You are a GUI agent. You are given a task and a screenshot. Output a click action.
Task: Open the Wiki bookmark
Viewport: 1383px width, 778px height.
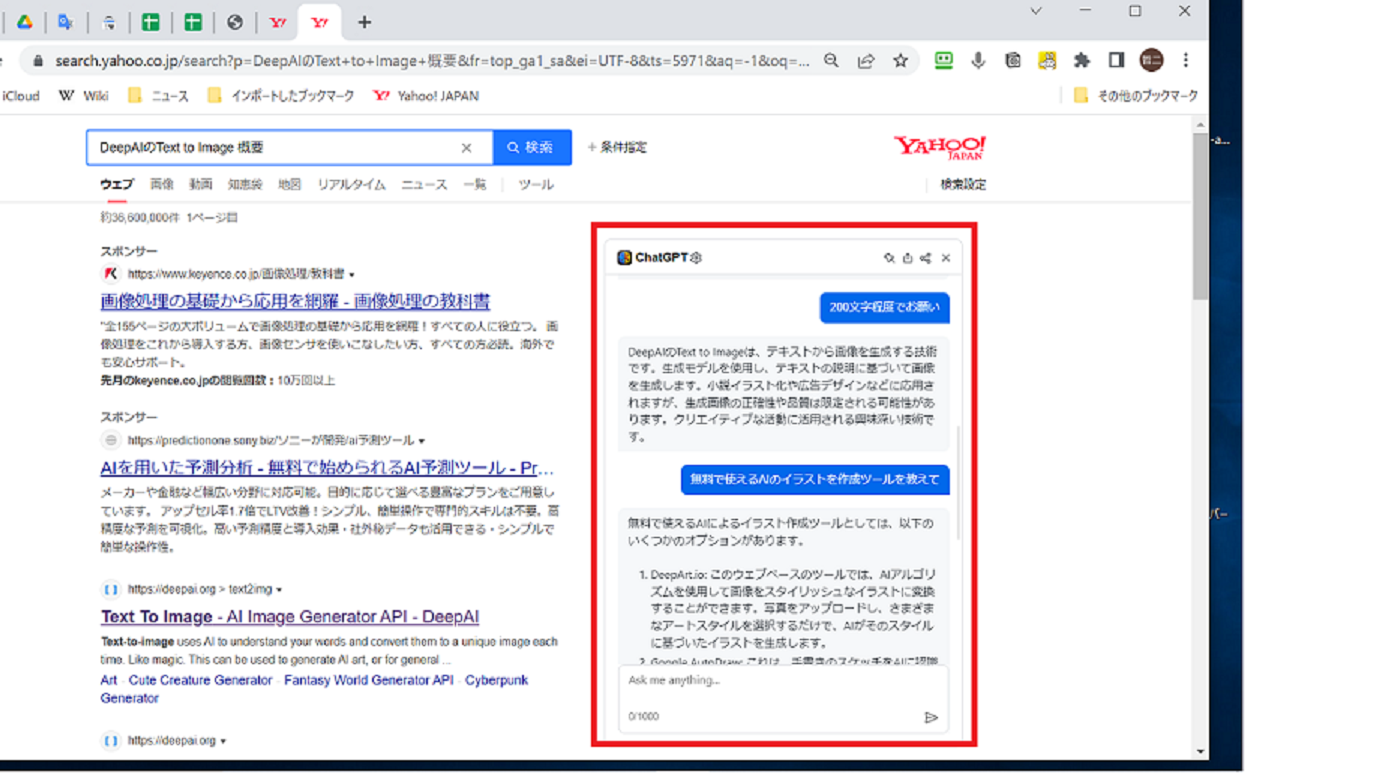point(84,96)
